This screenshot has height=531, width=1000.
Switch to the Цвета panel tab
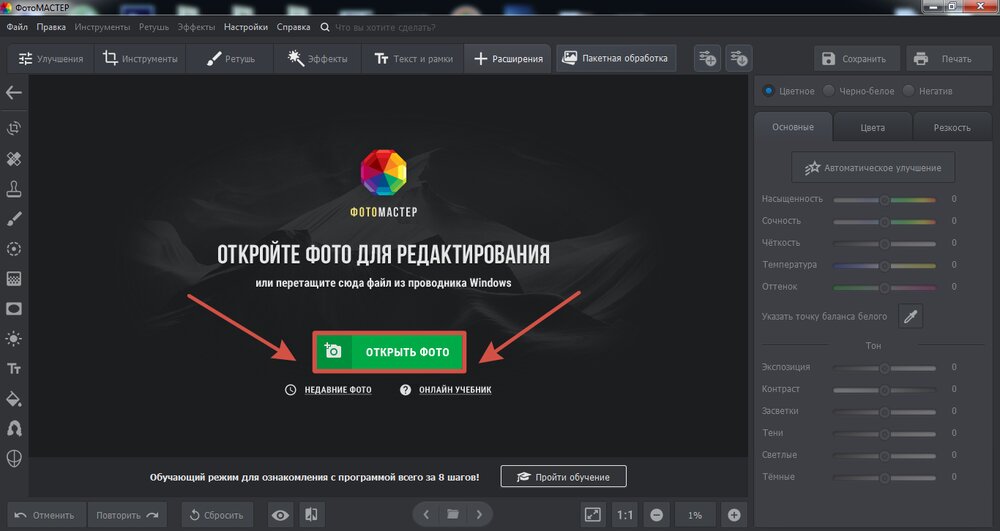(872, 127)
